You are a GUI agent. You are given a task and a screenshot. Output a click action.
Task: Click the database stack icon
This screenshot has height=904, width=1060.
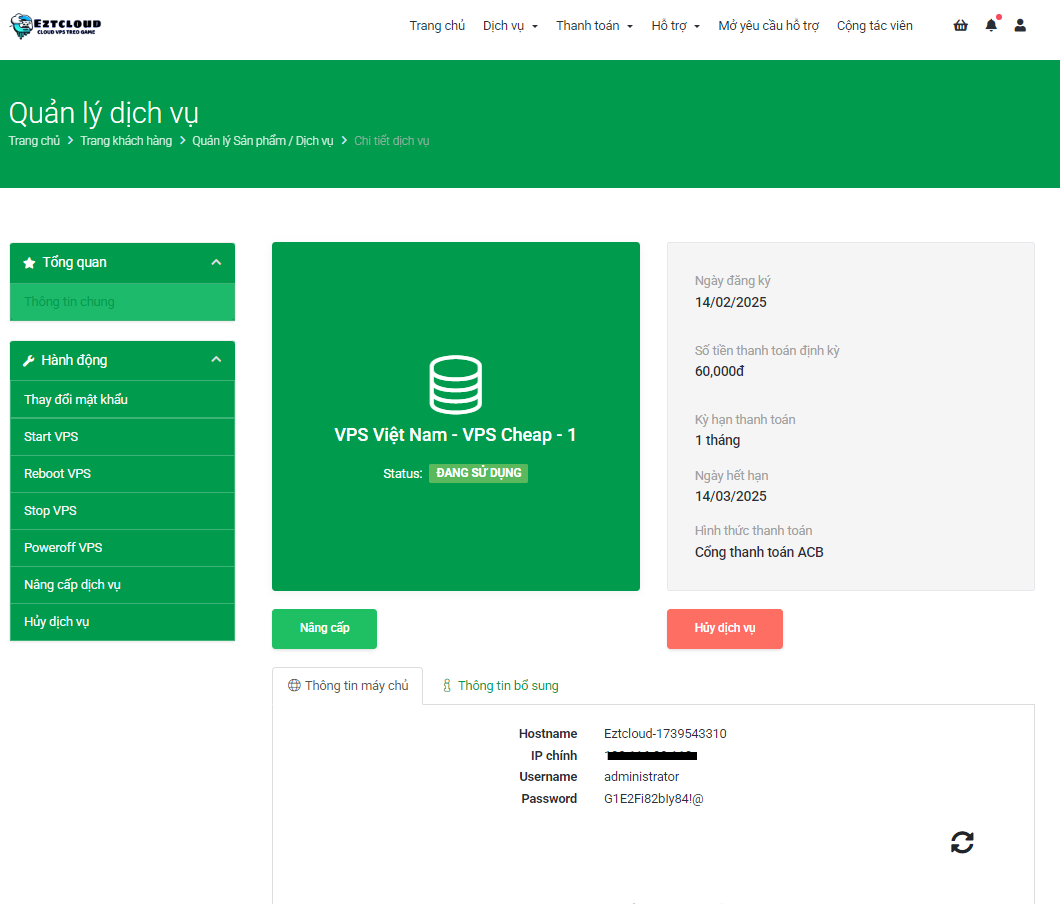(x=455, y=385)
